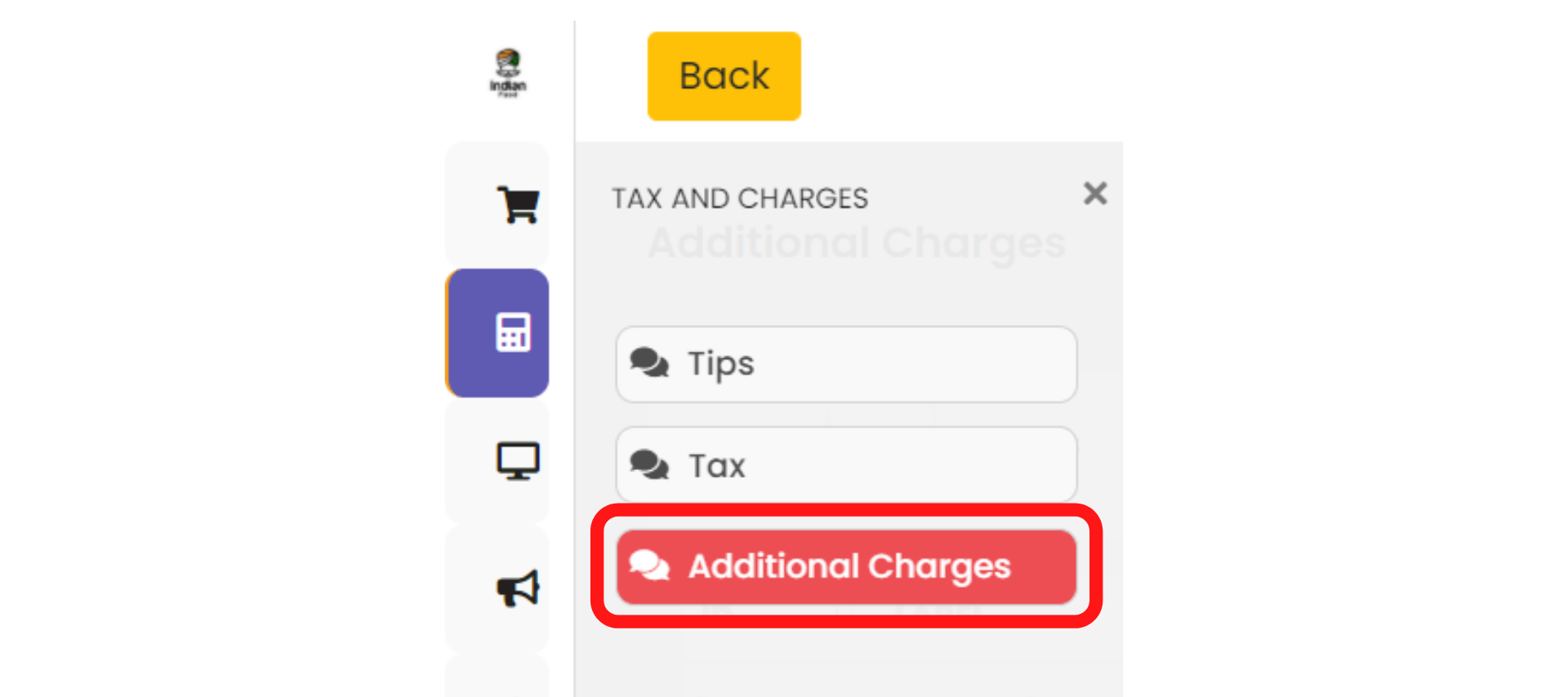Image resolution: width=1568 pixels, height=697 pixels.
Task: Click the Tax text label
Action: coord(717,466)
